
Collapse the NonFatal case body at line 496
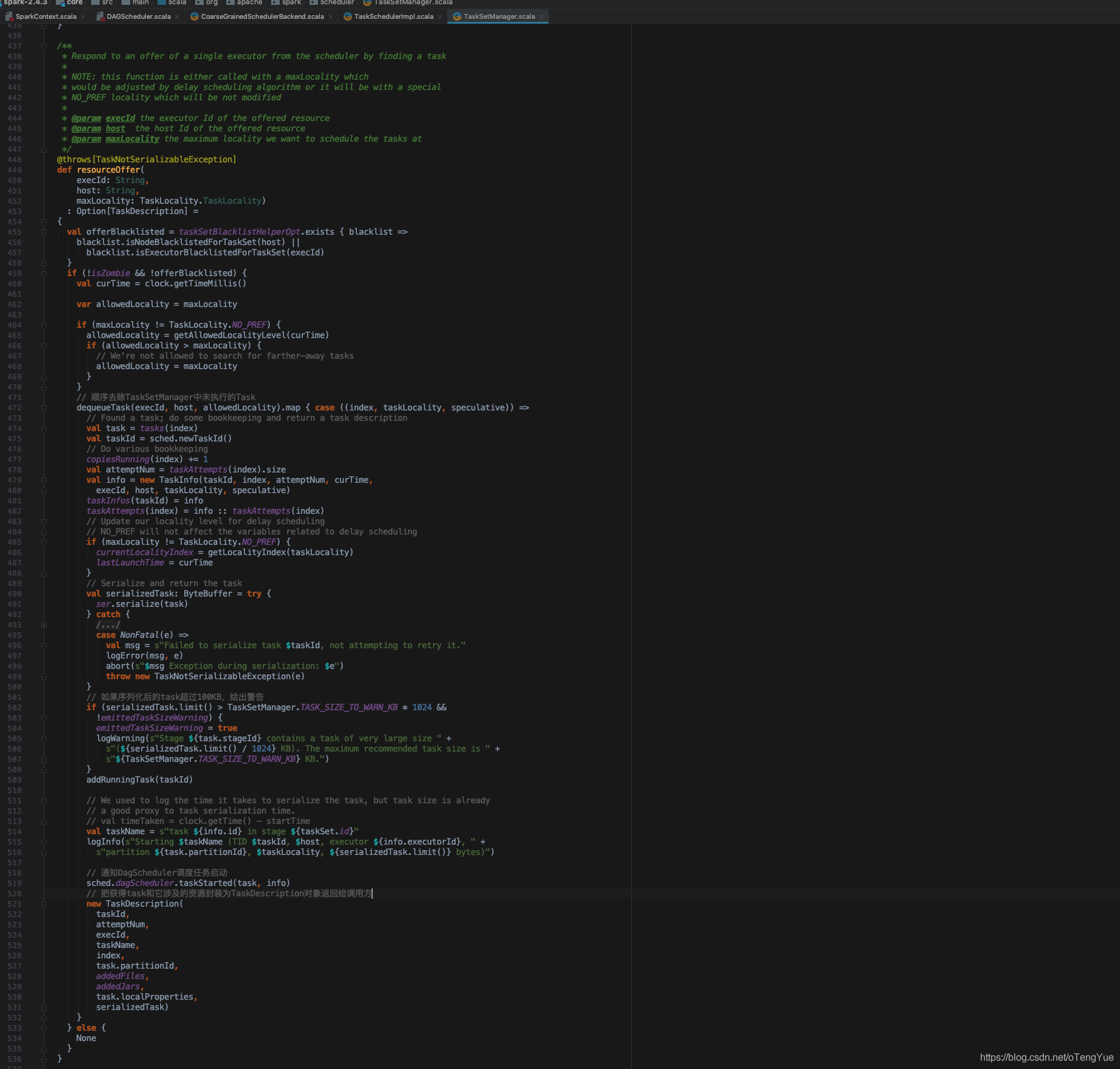[x=44, y=646]
